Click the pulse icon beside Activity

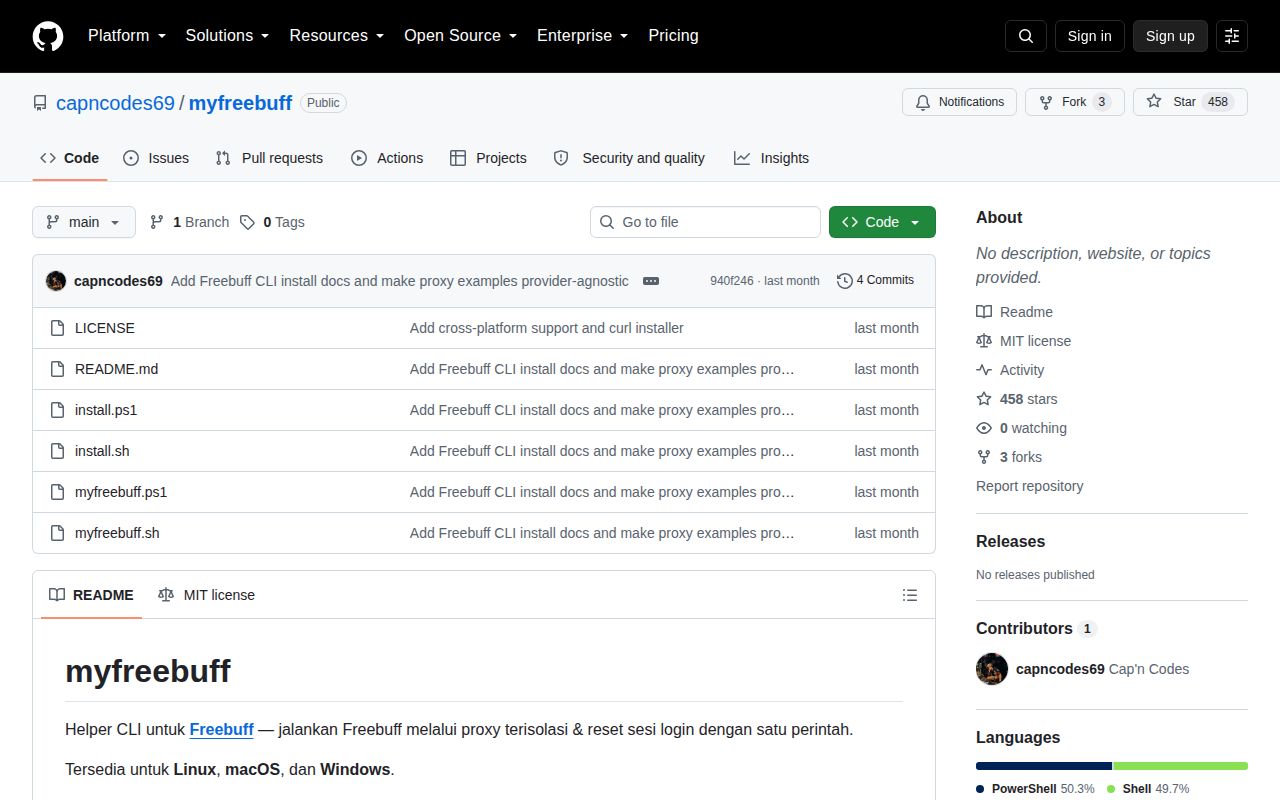coord(984,370)
